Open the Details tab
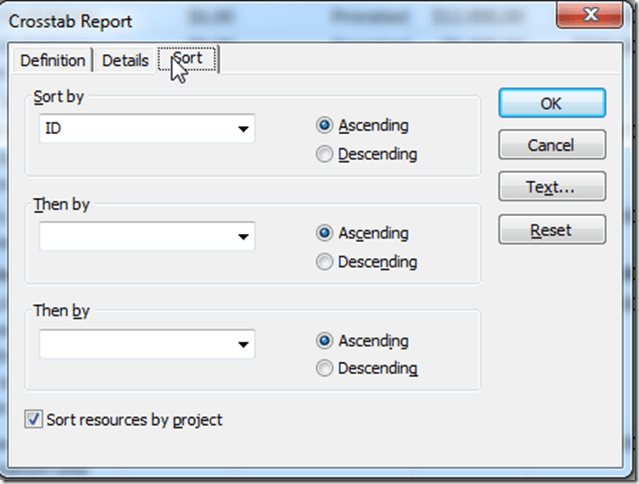The height and width of the screenshot is (484, 639). click(x=125, y=60)
